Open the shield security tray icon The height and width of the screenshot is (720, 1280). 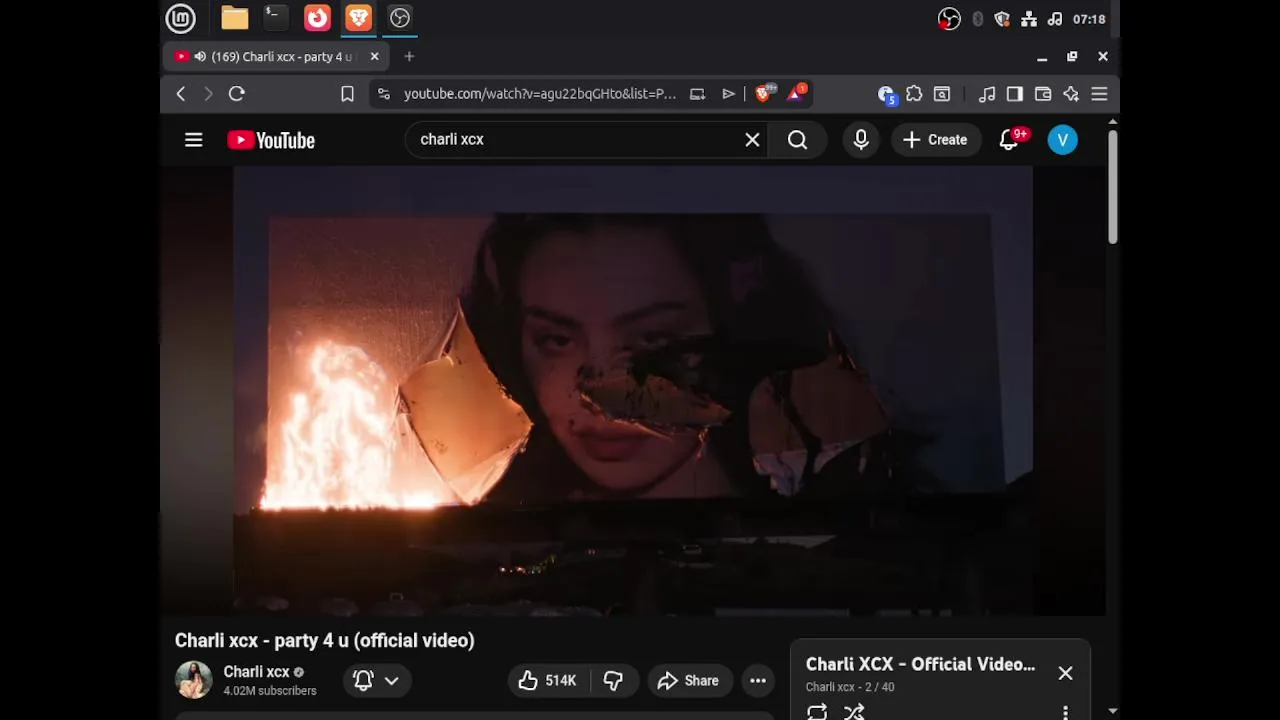coord(1002,19)
